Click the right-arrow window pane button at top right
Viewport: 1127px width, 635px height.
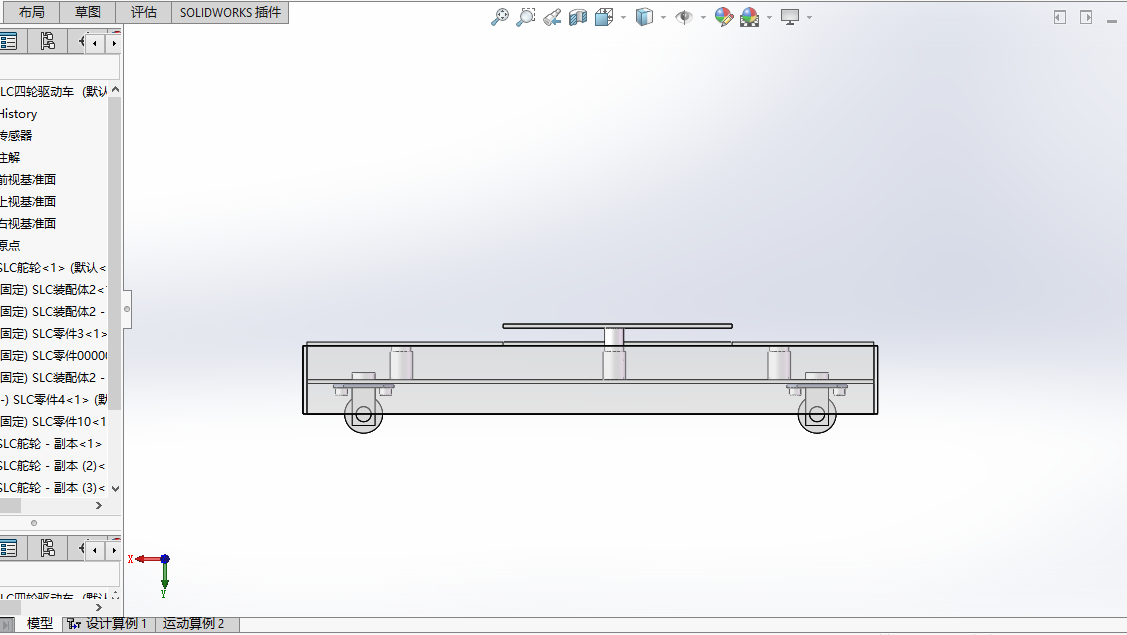1086,17
